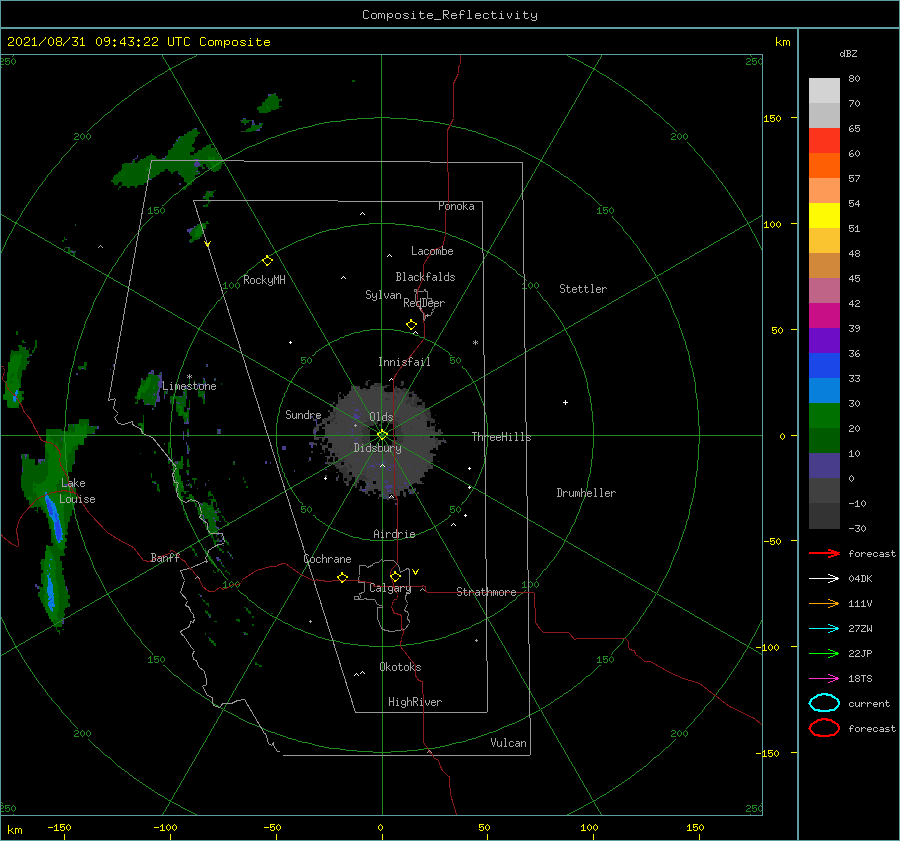Click the red forecast ellipse icon
Viewport: 900px width, 841px height.
coord(824,728)
